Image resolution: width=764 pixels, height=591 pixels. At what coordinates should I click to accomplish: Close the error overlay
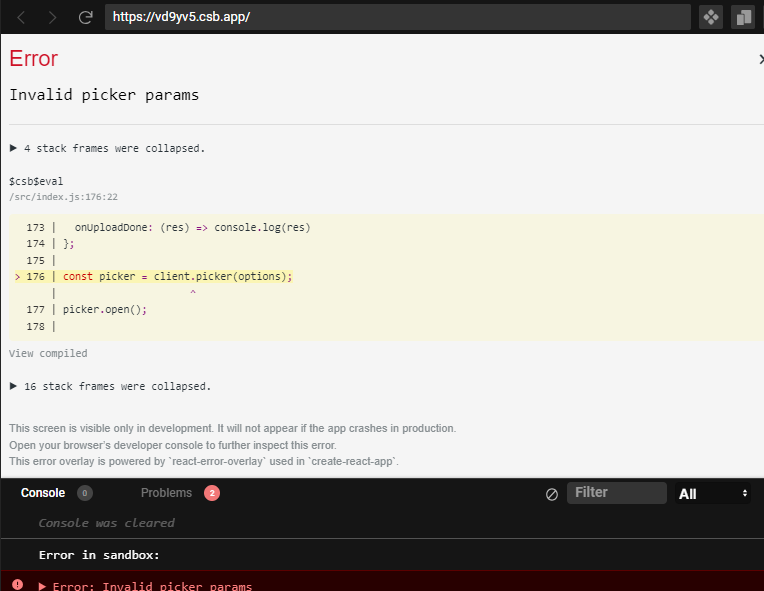(x=761, y=59)
